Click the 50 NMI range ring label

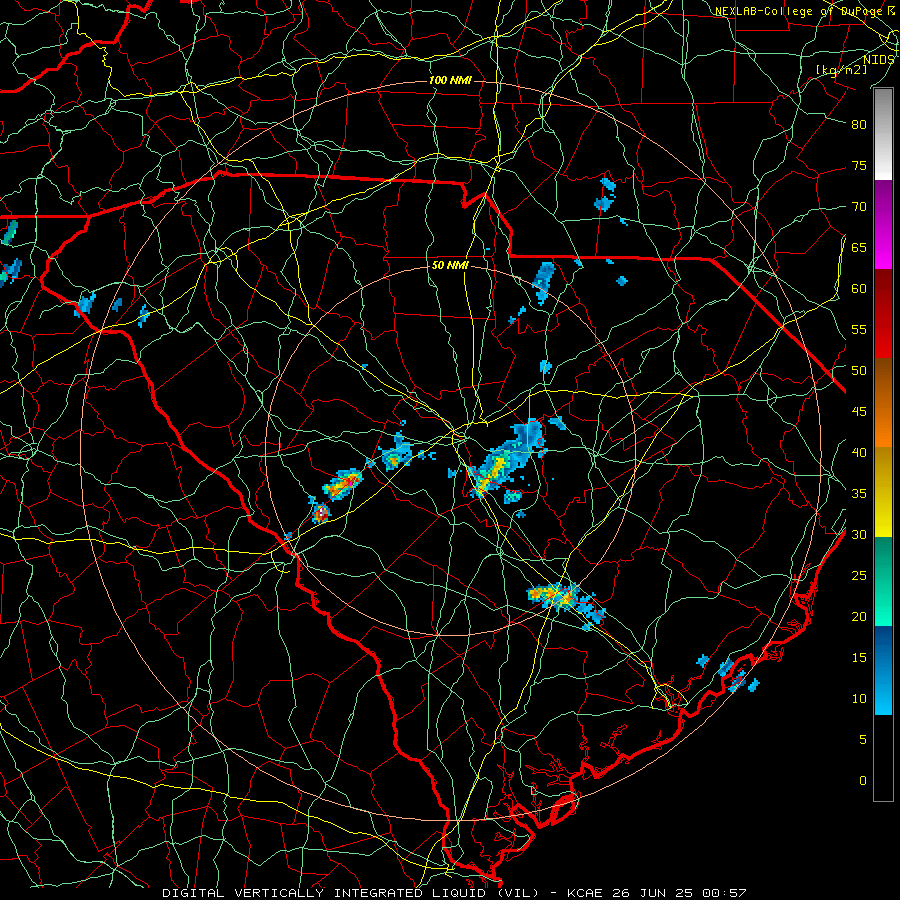tap(450, 266)
